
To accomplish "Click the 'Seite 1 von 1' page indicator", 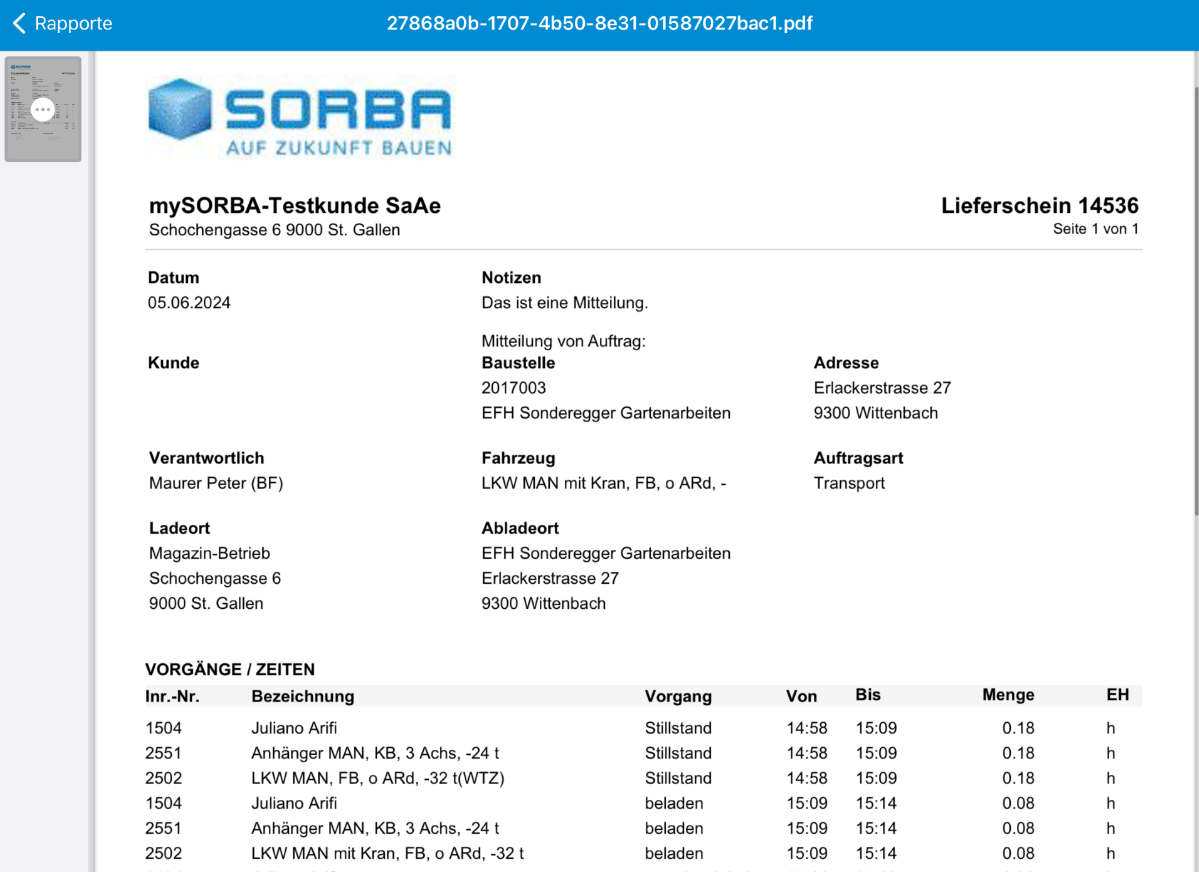I will point(1095,229).
